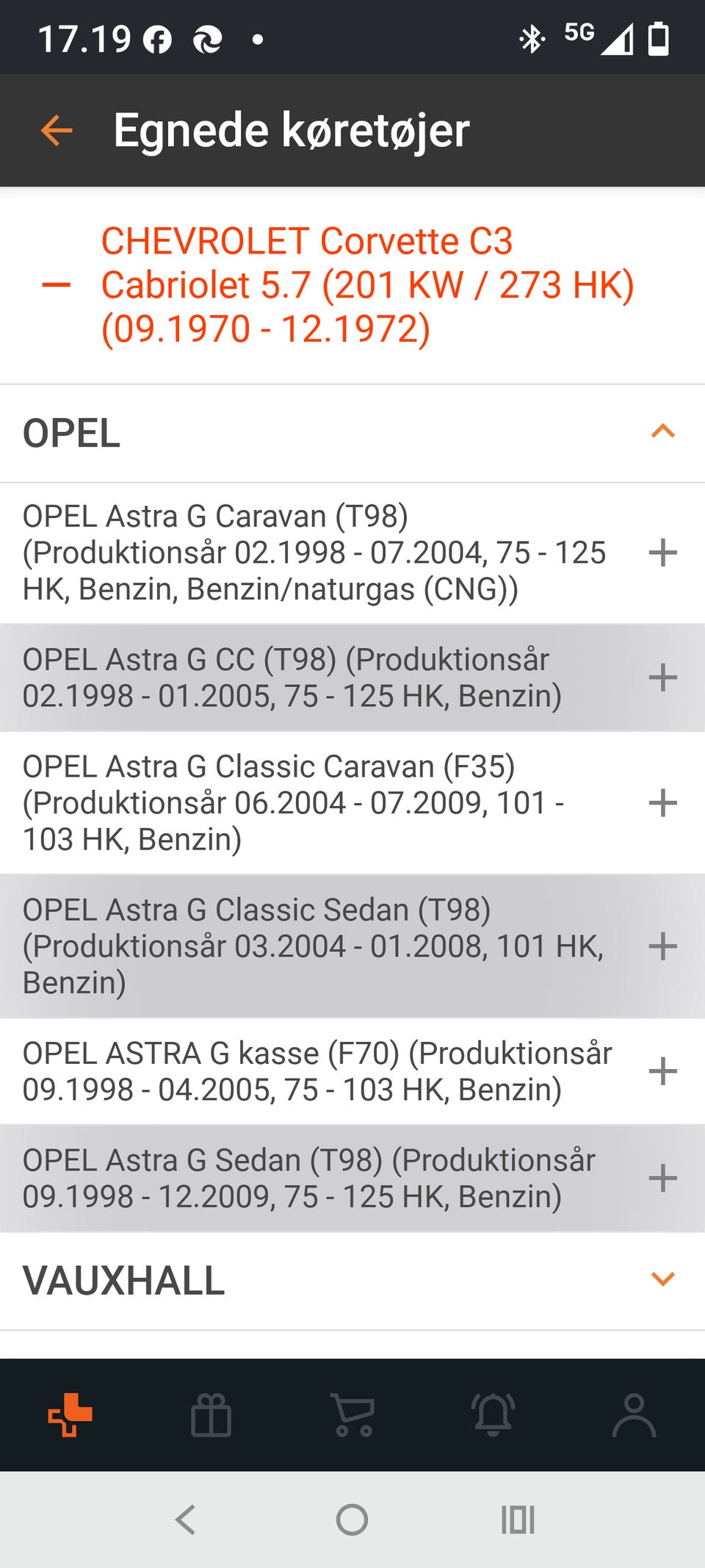Open the user profile icon
Screen dimensions: 705x1568
click(634, 1414)
